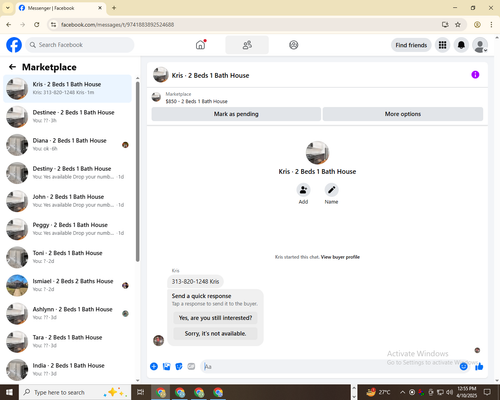Image resolution: width=500 pixels, height=400 pixels.
Task: Click chat header 'Kris · 2 Beds 1 Bath House'
Action: (x=210, y=75)
